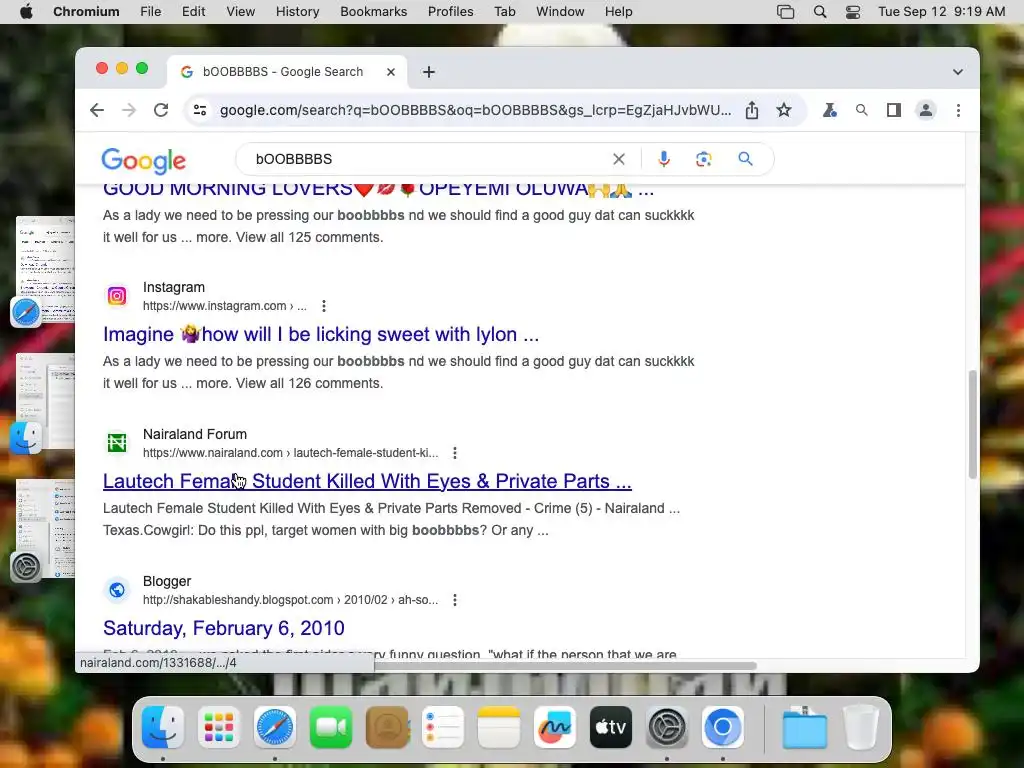Click the Instagram favicon
Screen dimensions: 1024x768
coord(117,296)
